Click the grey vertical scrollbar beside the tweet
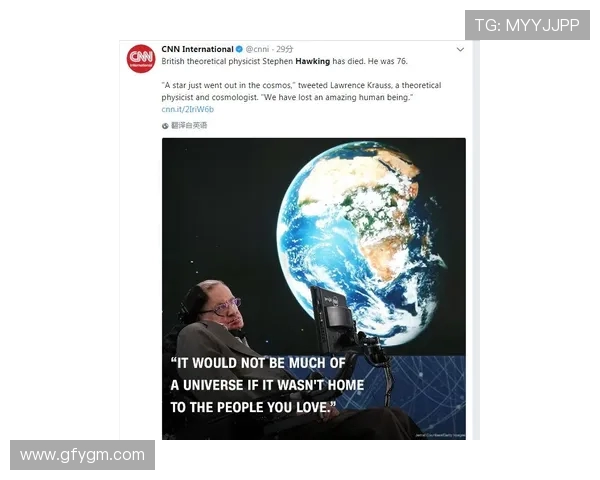Screen dimensions: 600x480 click(476, 240)
